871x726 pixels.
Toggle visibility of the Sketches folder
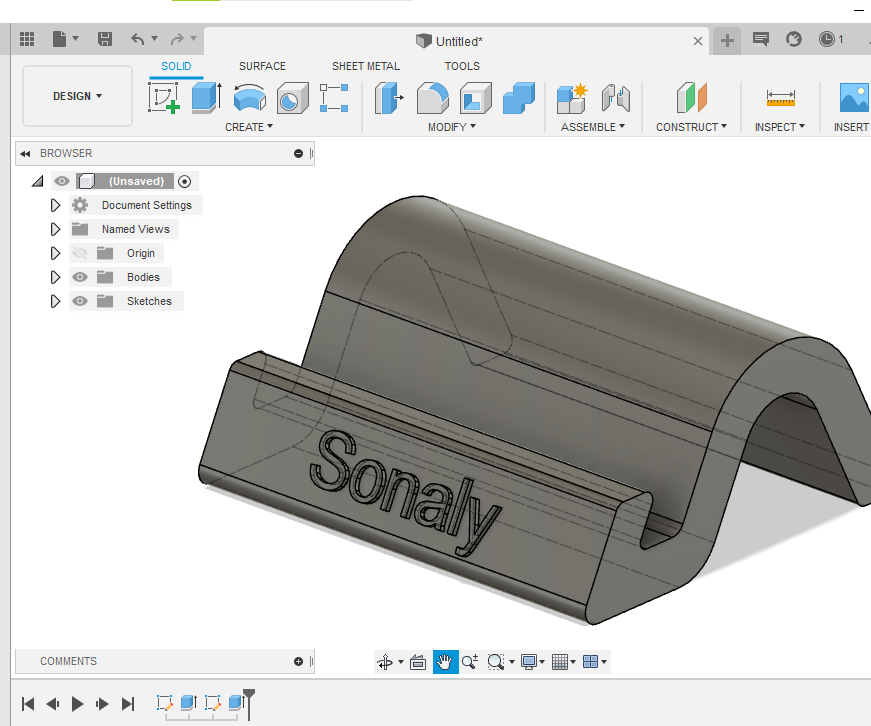pyautogui.click(x=80, y=301)
